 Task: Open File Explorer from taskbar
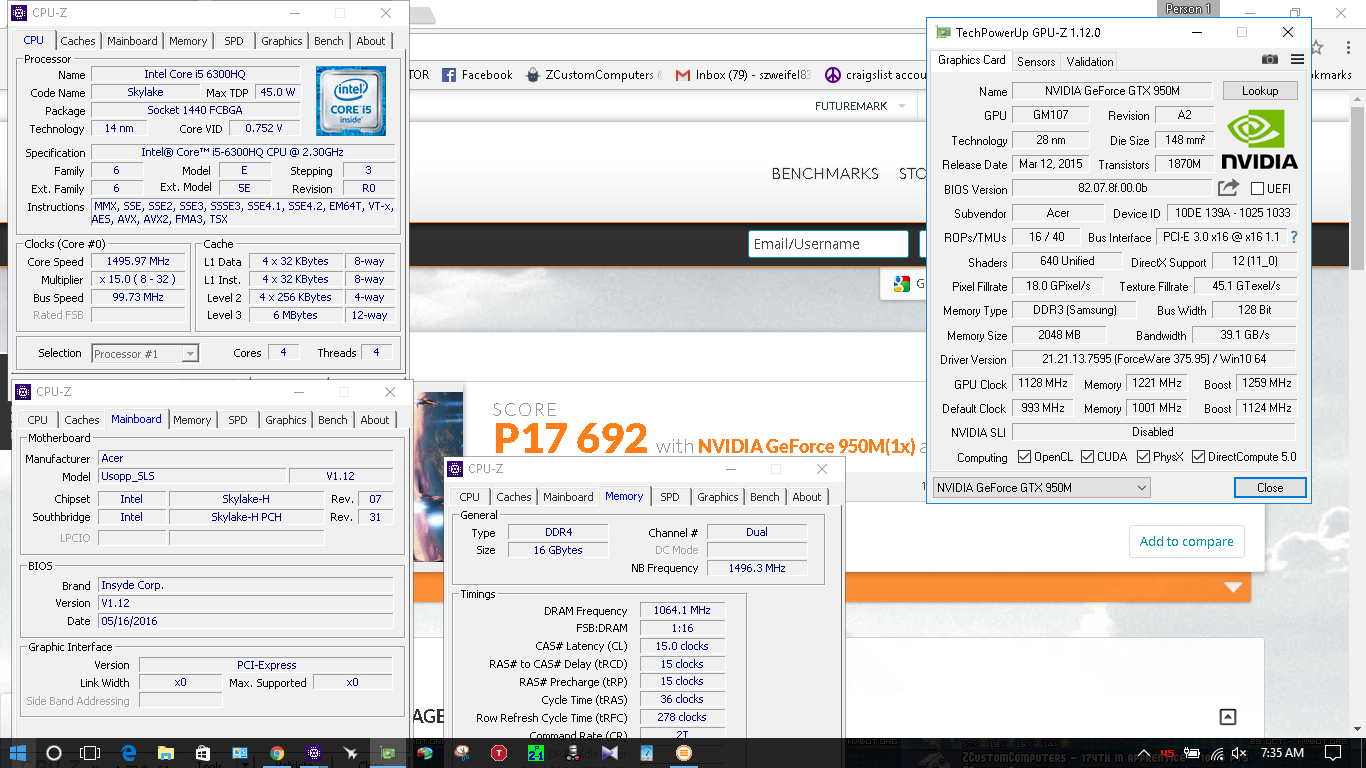click(166, 753)
